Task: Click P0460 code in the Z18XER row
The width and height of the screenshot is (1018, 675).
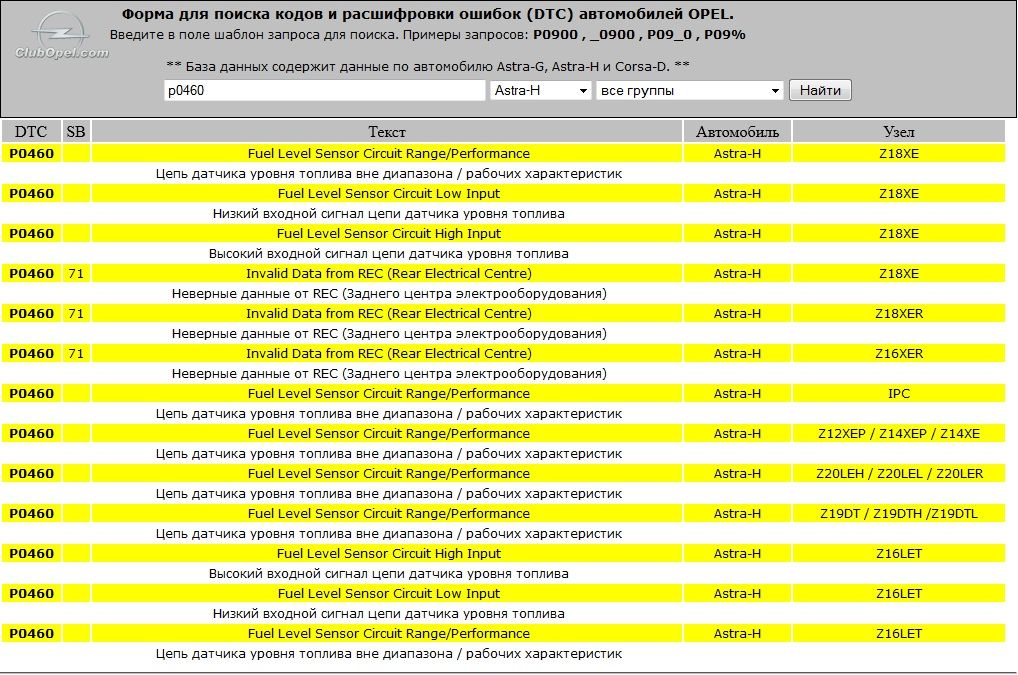Action: 31,313
